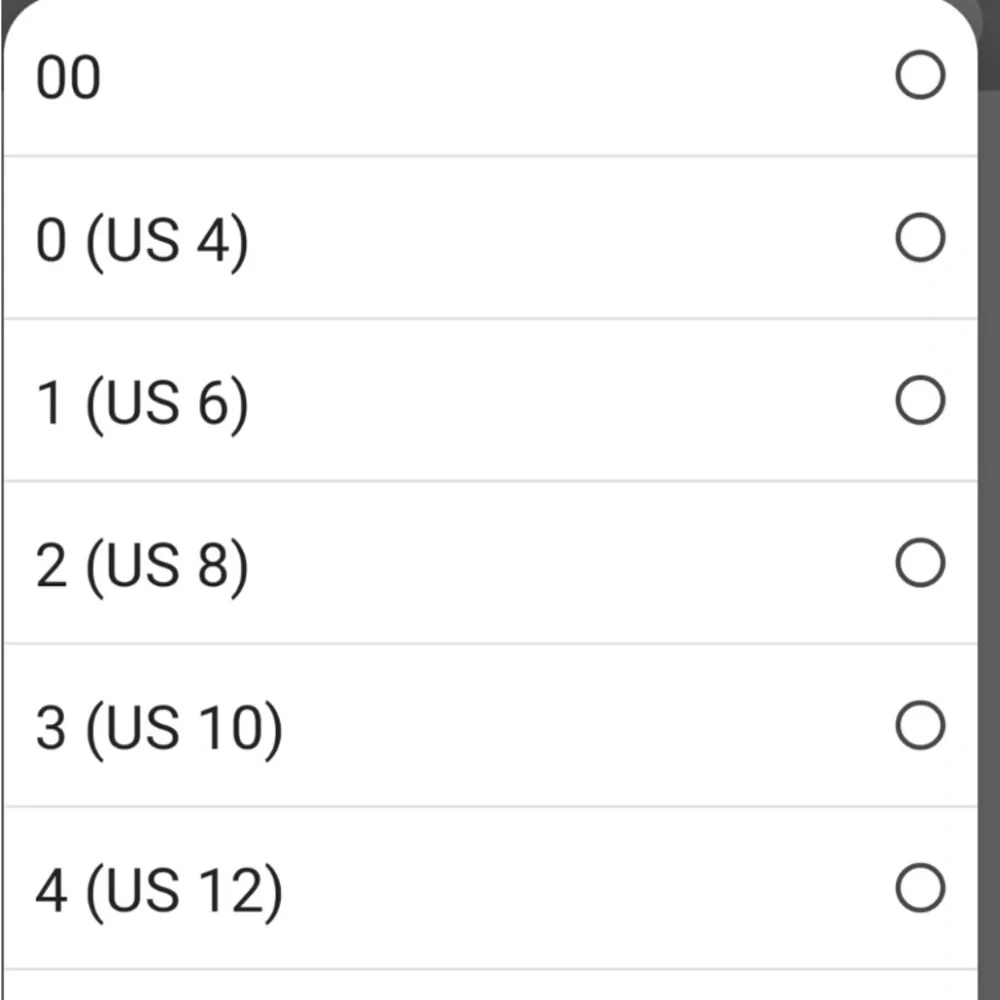Tap the "00" size label text
This screenshot has height=1000, width=1000.
point(68,78)
